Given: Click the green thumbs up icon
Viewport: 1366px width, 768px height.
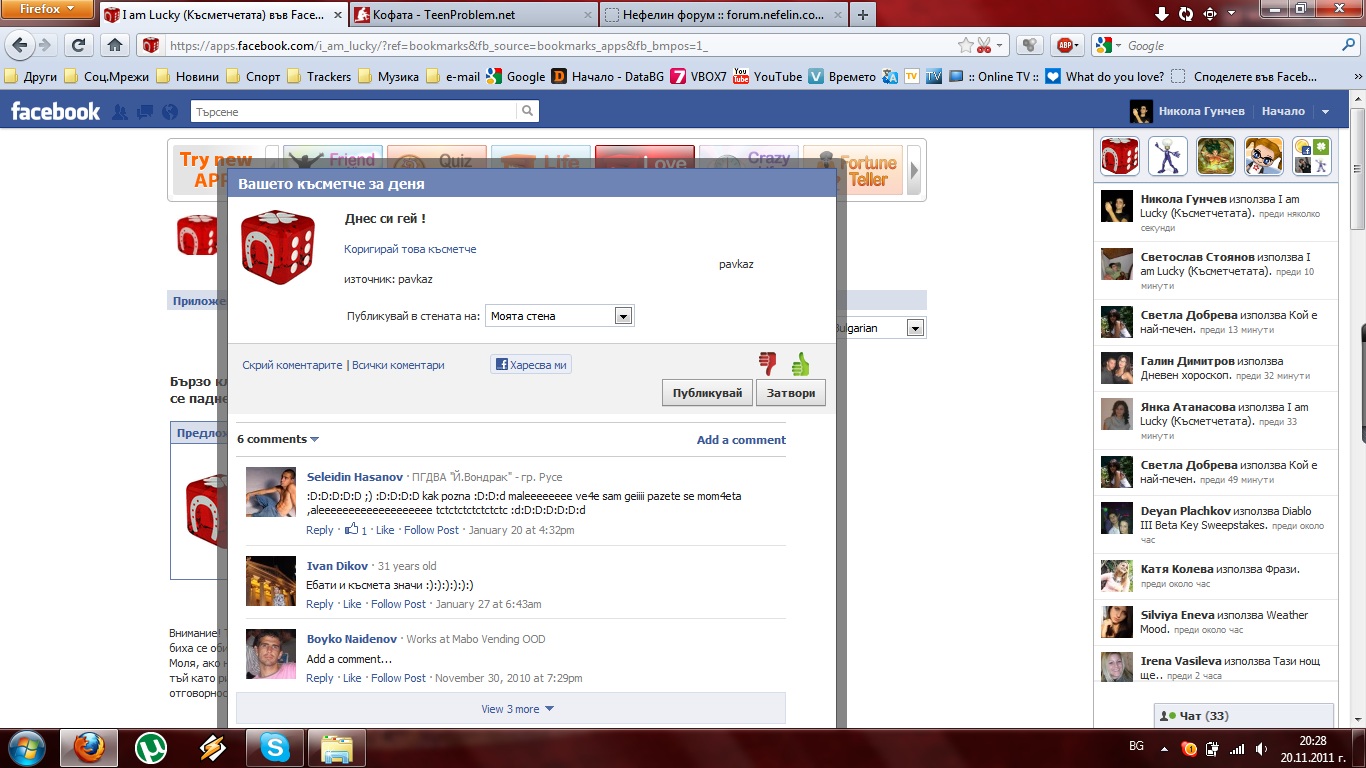Looking at the screenshot, I should coord(800,364).
